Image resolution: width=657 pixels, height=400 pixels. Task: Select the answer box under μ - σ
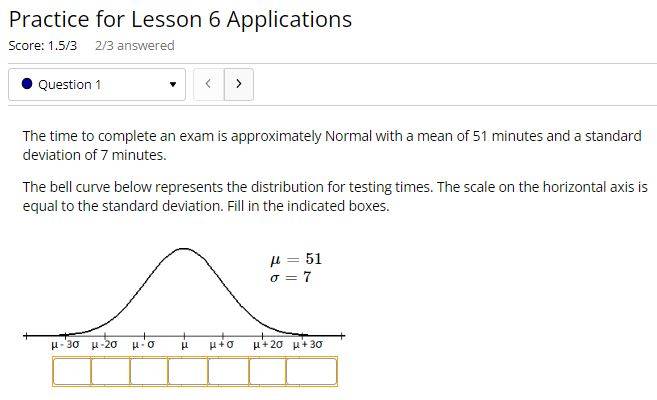coord(149,371)
